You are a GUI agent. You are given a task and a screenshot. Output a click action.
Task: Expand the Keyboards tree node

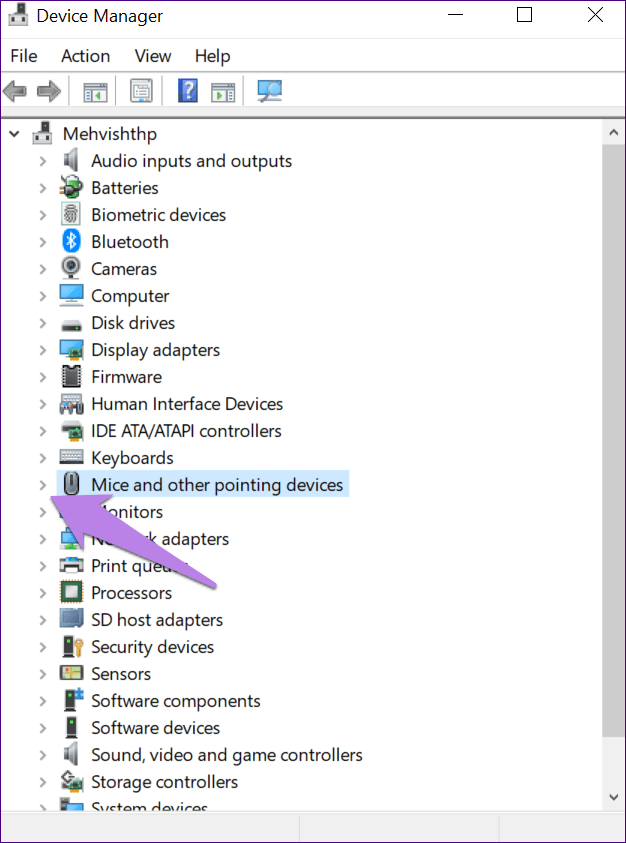click(x=42, y=457)
